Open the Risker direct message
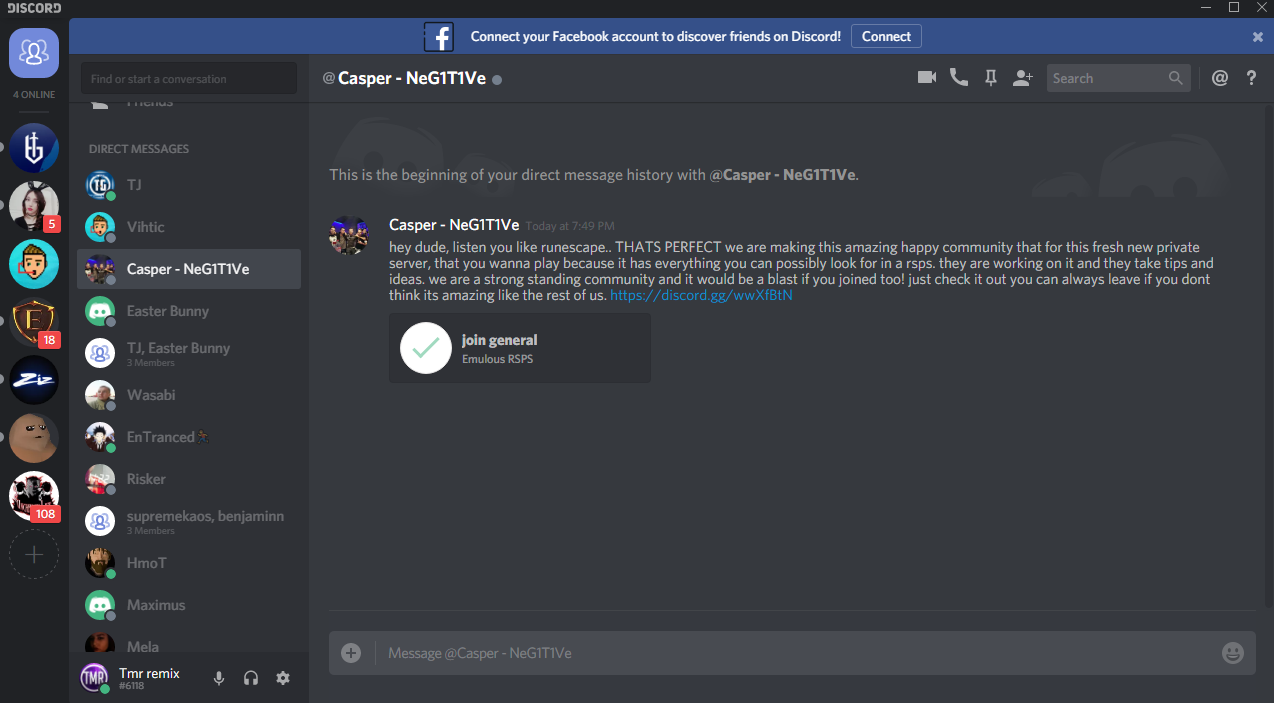 [x=189, y=479]
